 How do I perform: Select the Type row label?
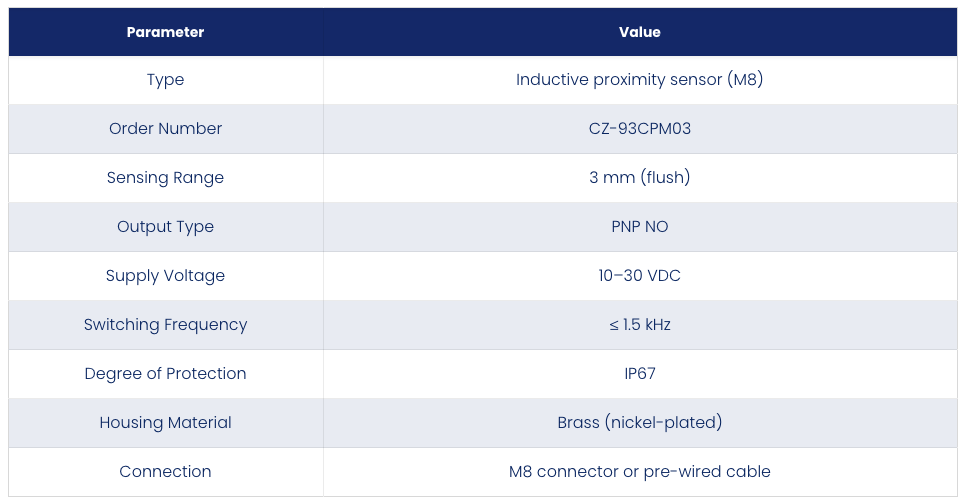(x=165, y=80)
